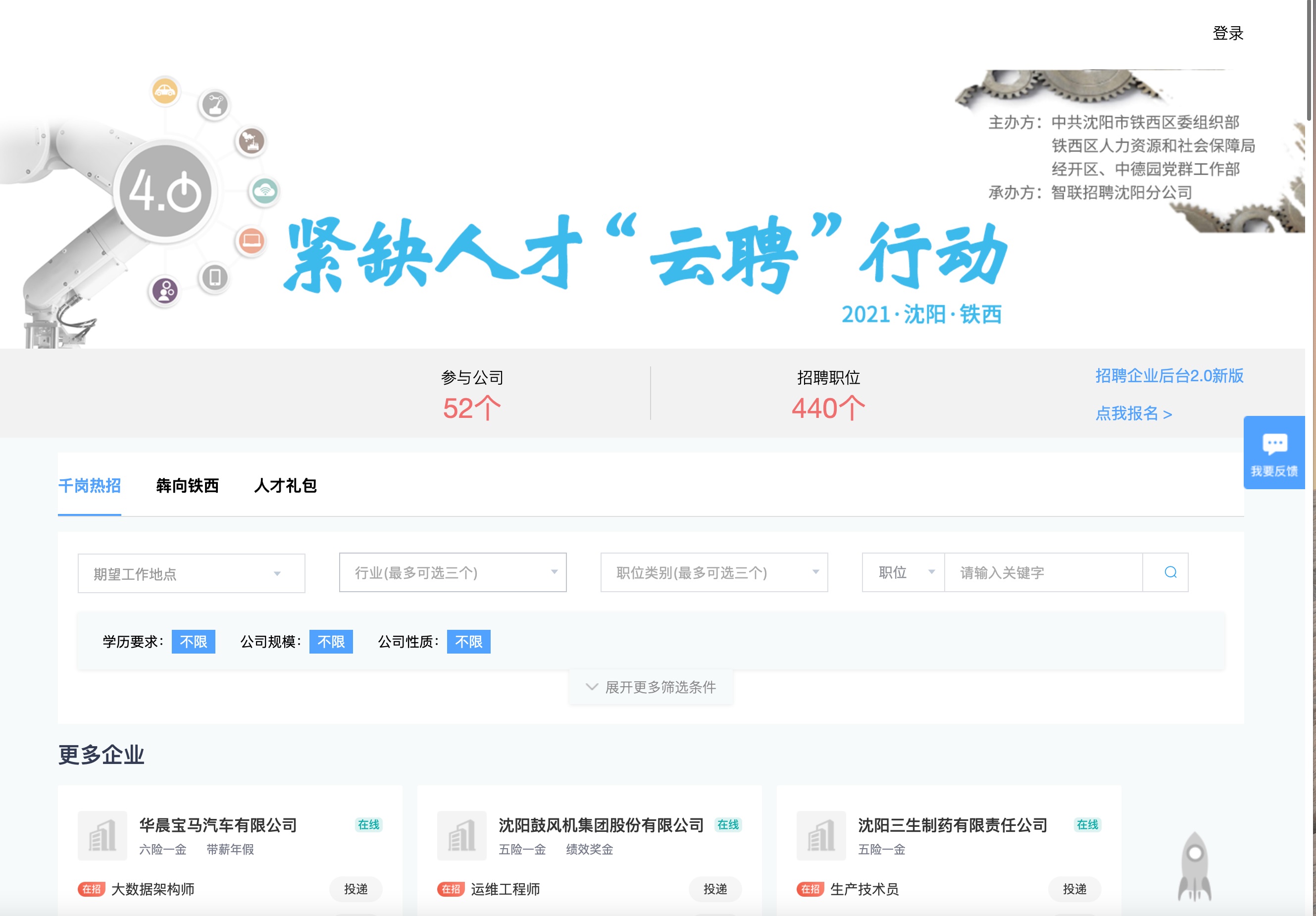
Task: Open the 期望工作地点 dropdown
Action: (x=191, y=573)
